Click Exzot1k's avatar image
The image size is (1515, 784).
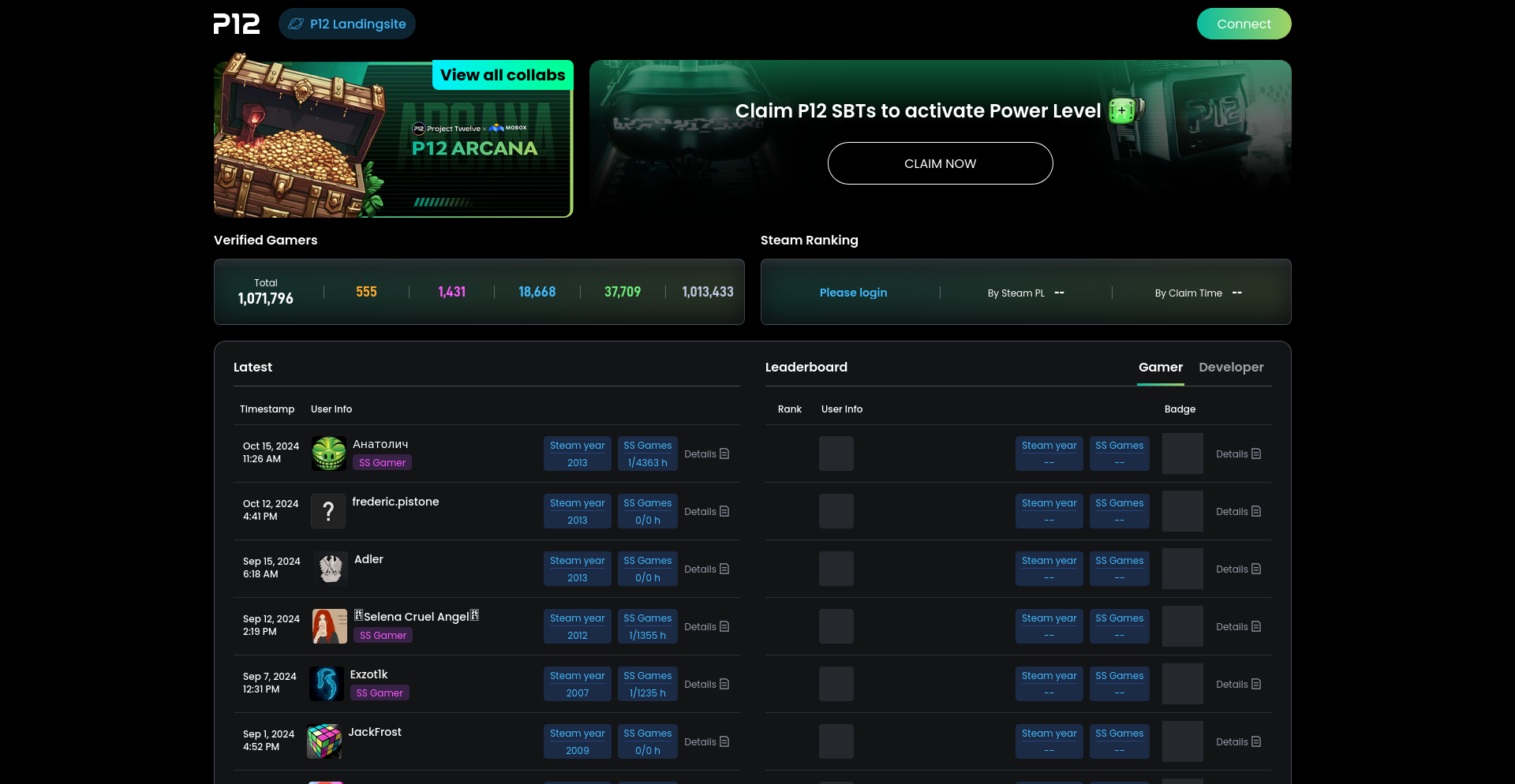click(327, 684)
